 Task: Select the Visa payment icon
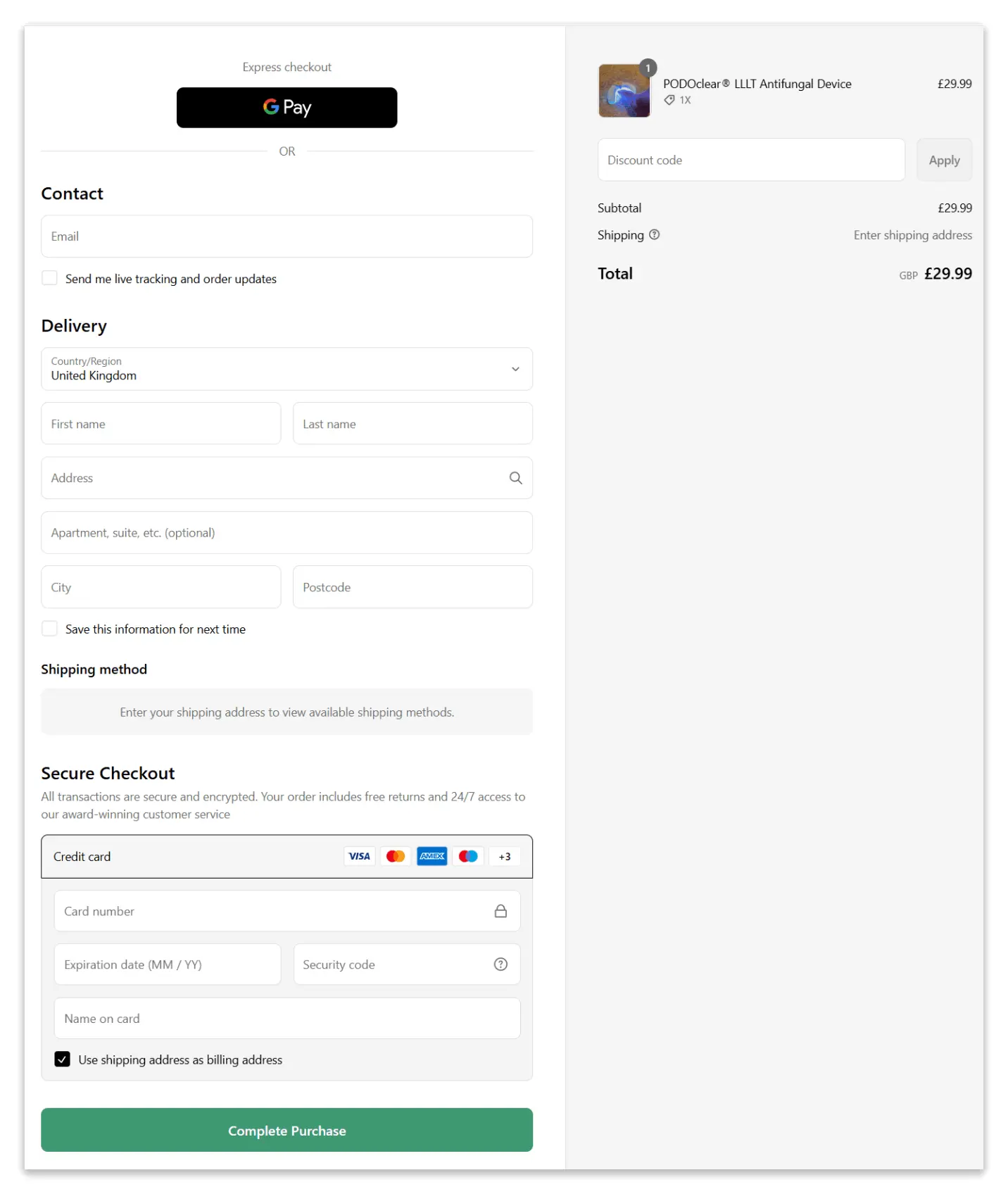click(359, 856)
